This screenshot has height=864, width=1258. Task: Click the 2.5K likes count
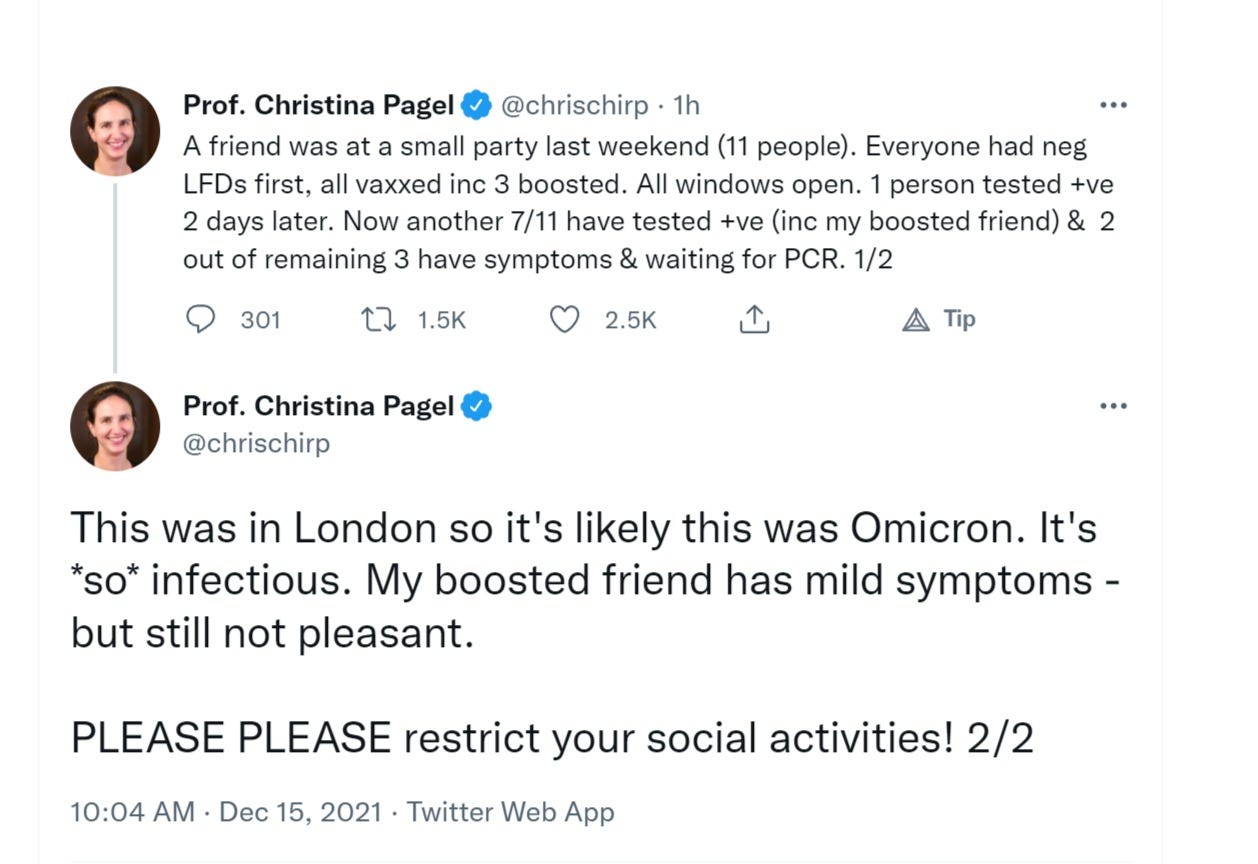(x=630, y=320)
